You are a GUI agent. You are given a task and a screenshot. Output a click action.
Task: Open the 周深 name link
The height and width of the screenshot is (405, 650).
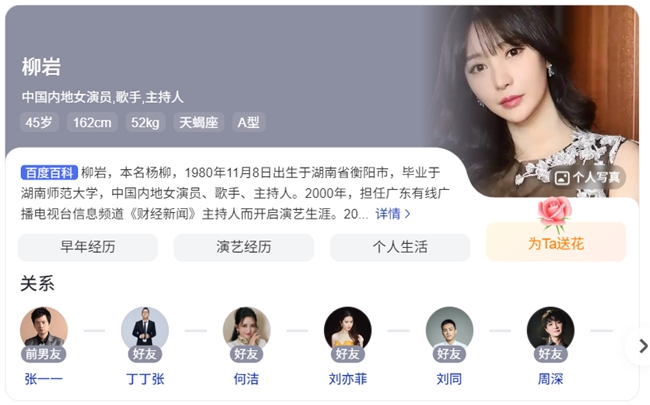pyautogui.click(x=550, y=379)
